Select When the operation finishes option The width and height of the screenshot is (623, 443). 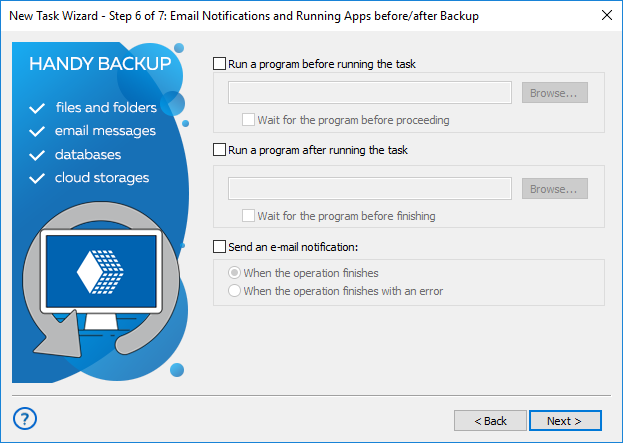(x=235, y=273)
